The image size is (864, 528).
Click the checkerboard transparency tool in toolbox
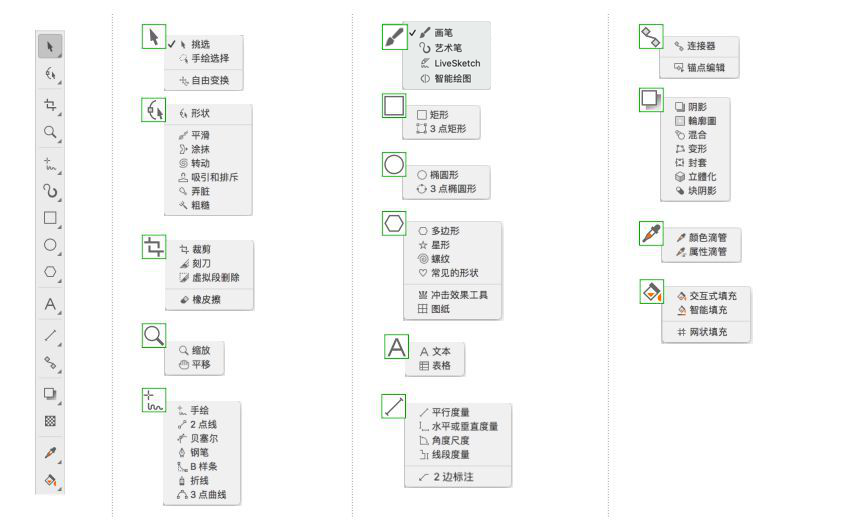tap(50, 421)
